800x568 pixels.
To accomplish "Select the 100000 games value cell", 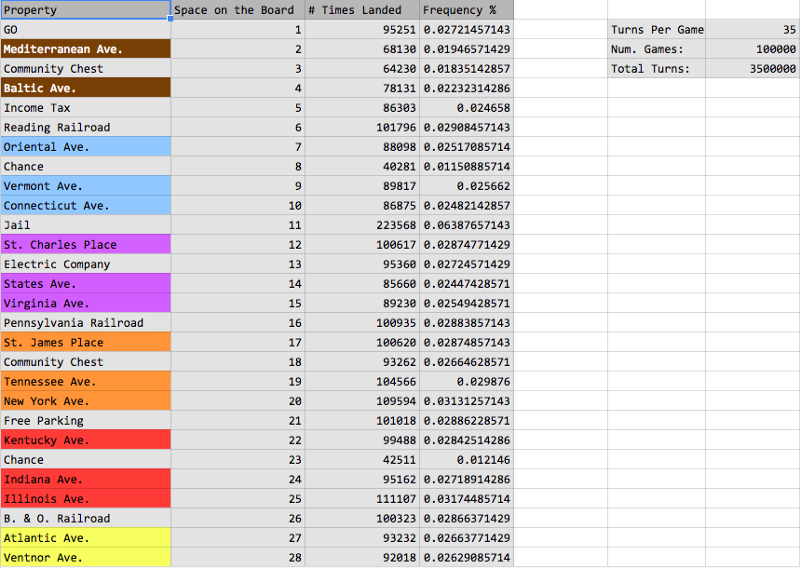I will coord(753,49).
